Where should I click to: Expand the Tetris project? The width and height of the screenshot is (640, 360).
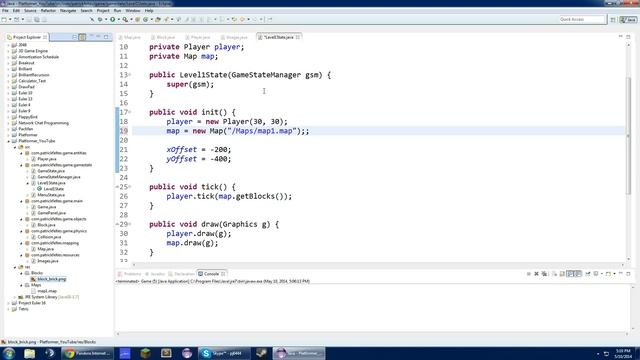tap(9, 309)
